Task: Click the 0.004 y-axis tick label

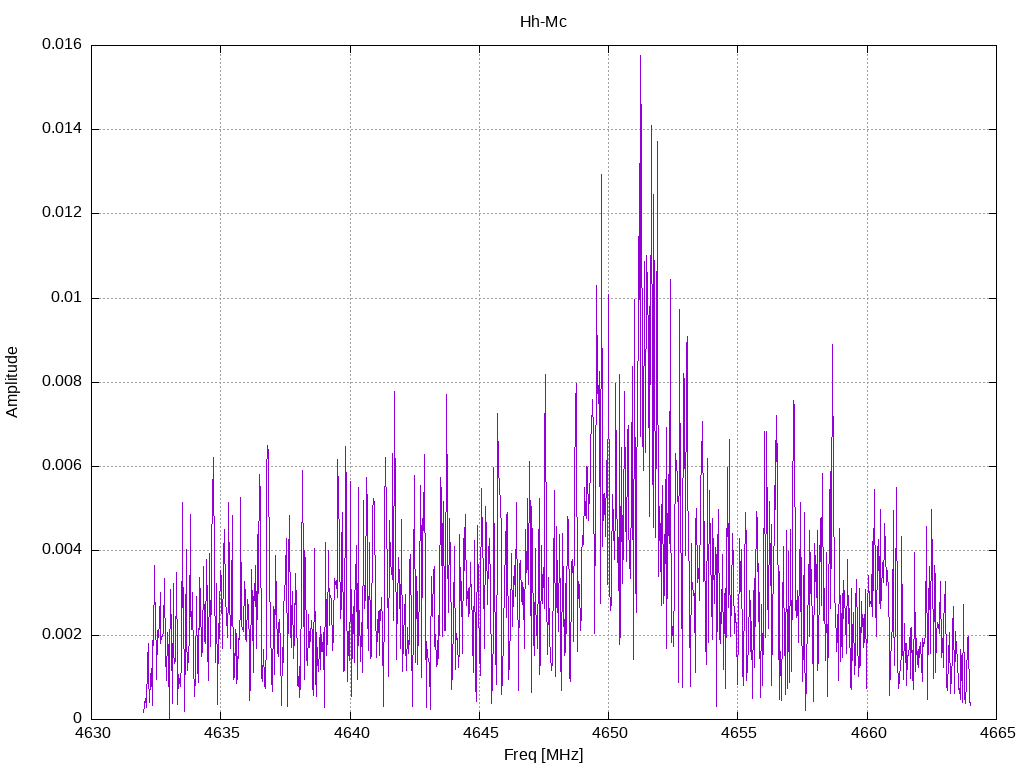Action: tap(62, 550)
